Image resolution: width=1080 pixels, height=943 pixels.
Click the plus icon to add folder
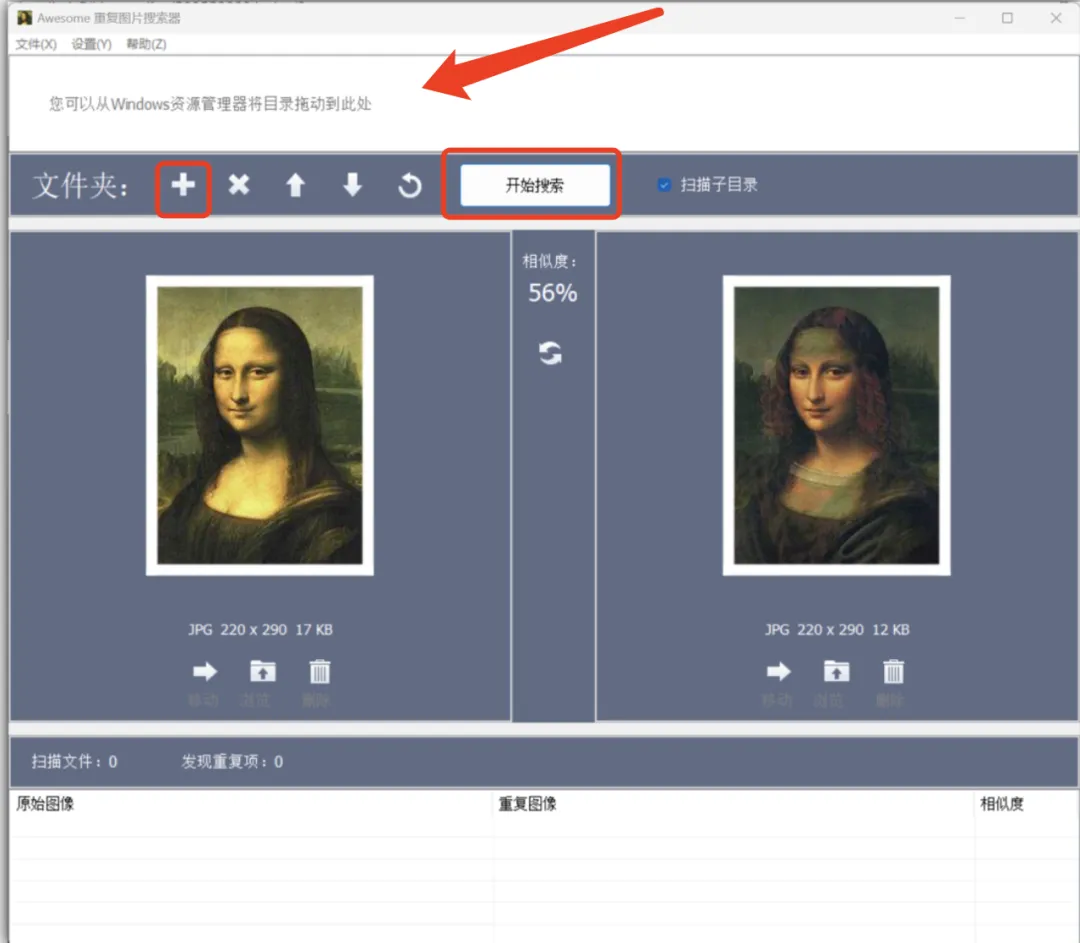tap(183, 185)
